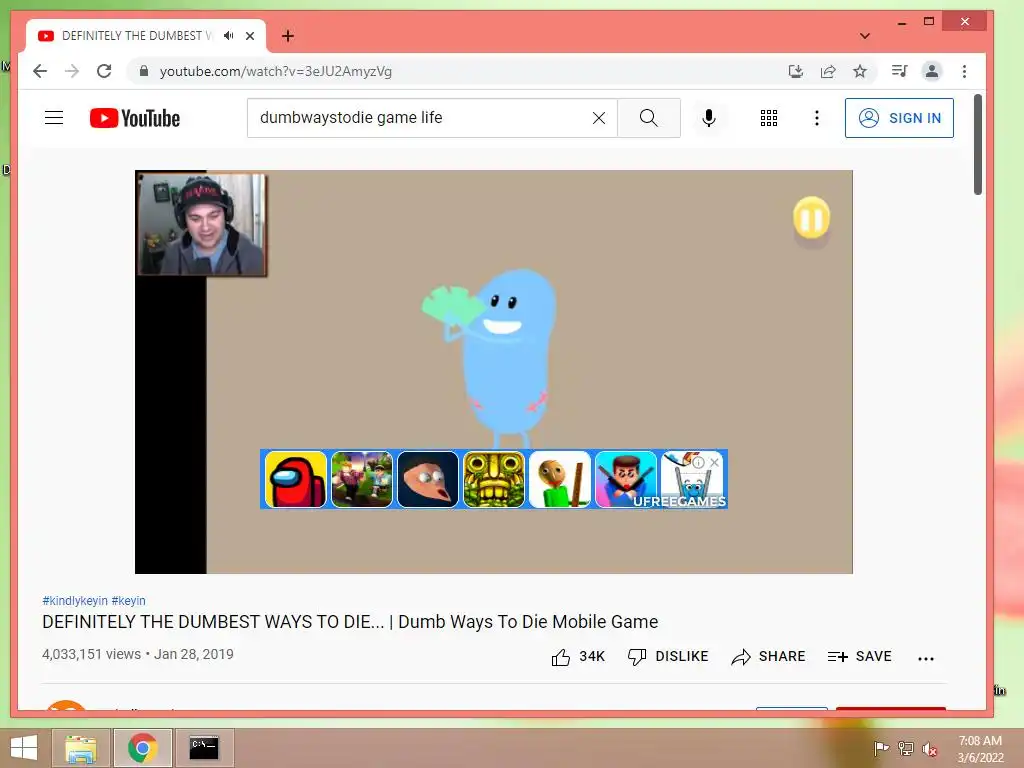
Task: Open the media control icon in Chrome toolbar
Action: click(899, 71)
